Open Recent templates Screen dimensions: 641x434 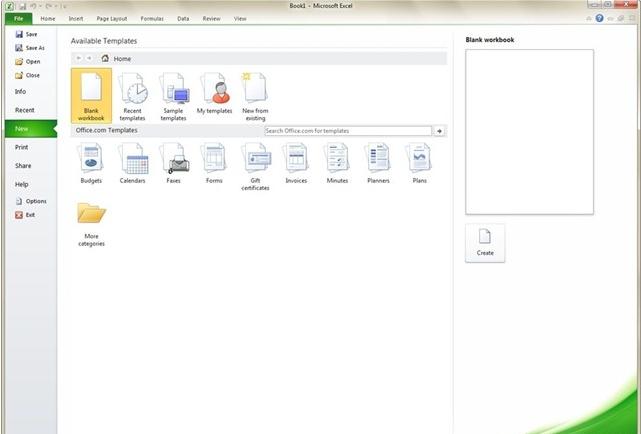tap(132, 96)
